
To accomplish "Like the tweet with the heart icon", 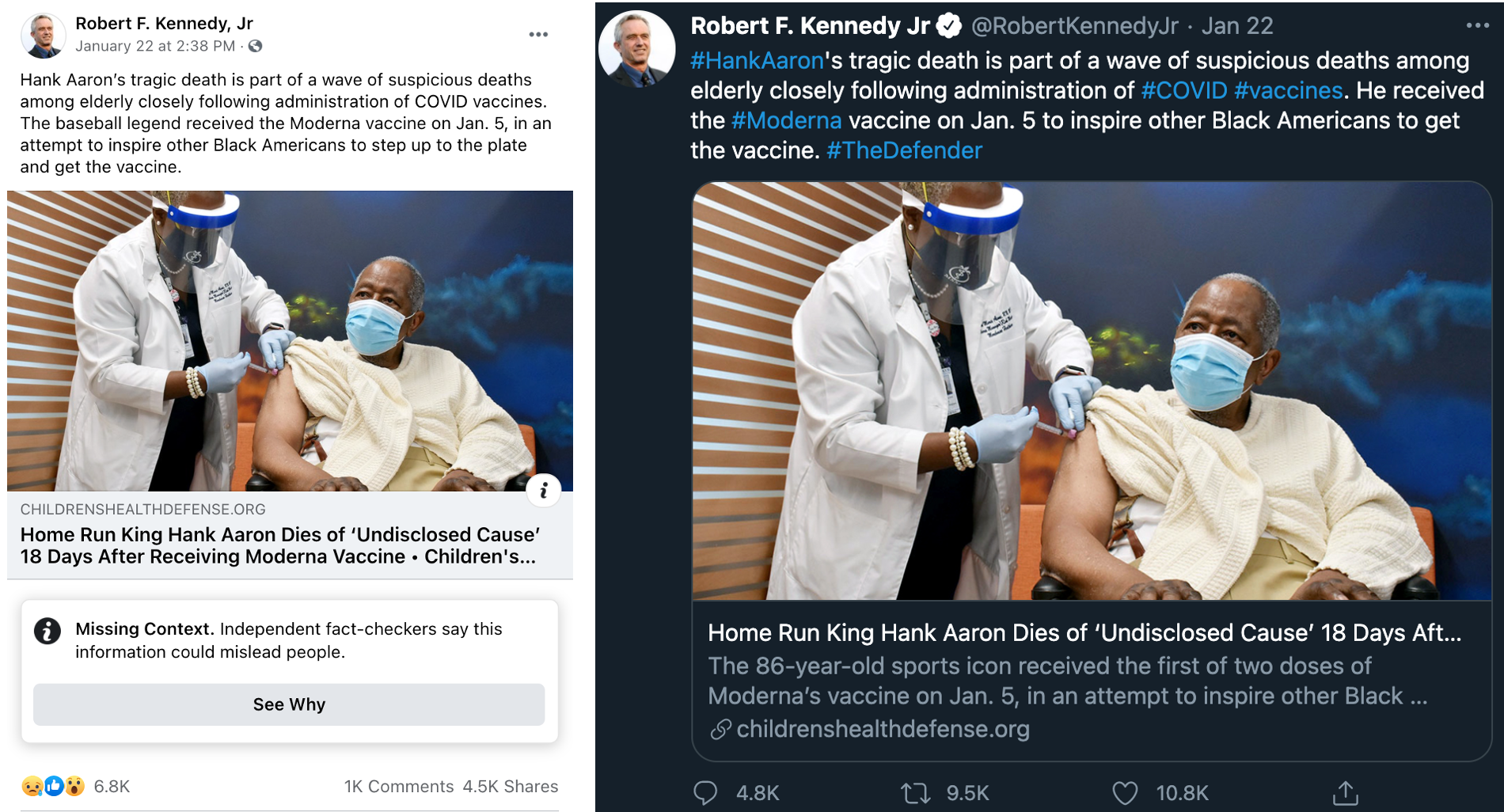I will (1125, 792).
